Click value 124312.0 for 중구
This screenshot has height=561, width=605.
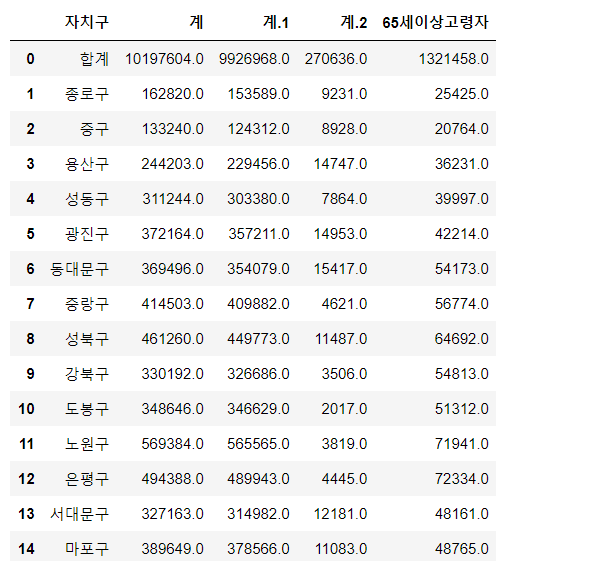[x=258, y=129]
